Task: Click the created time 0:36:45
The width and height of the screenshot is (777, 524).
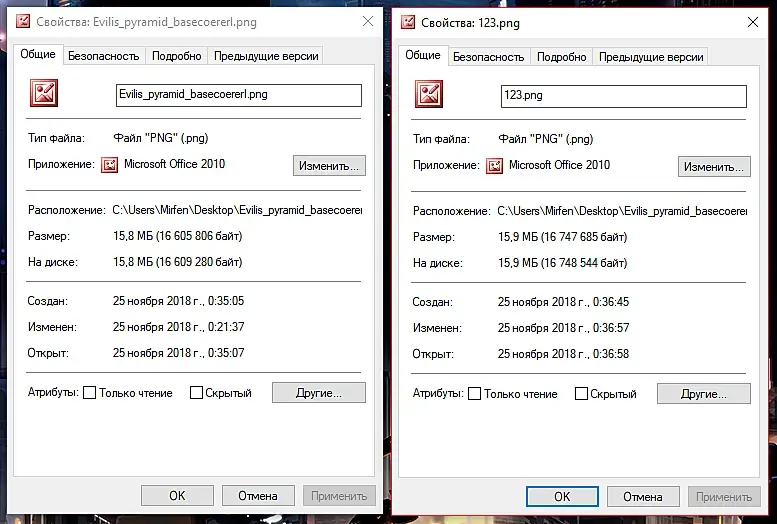Action: pos(611,302)
